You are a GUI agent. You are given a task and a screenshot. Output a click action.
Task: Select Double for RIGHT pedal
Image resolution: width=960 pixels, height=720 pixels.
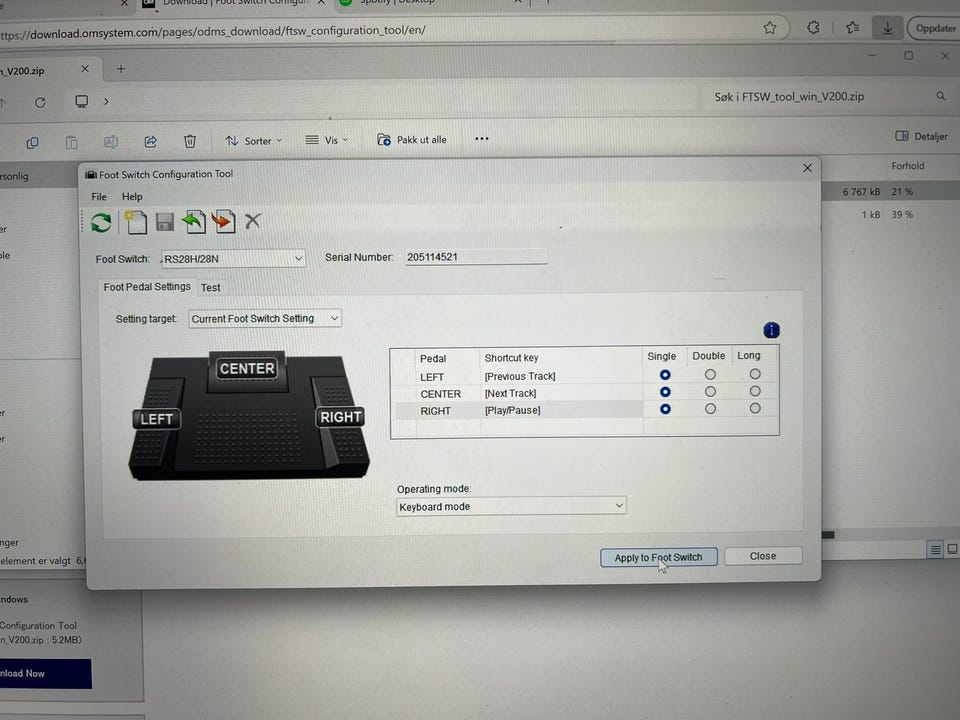tap(710, 408)
